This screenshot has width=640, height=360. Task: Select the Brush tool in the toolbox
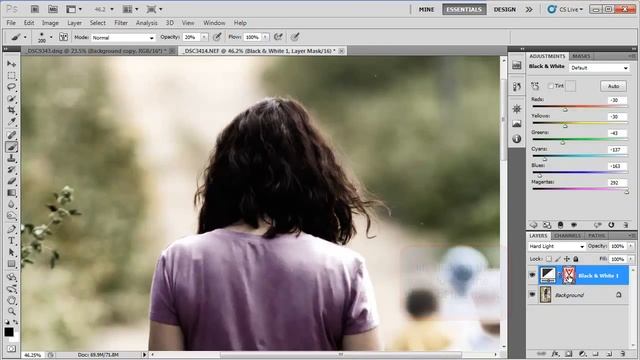click(11, 147)
